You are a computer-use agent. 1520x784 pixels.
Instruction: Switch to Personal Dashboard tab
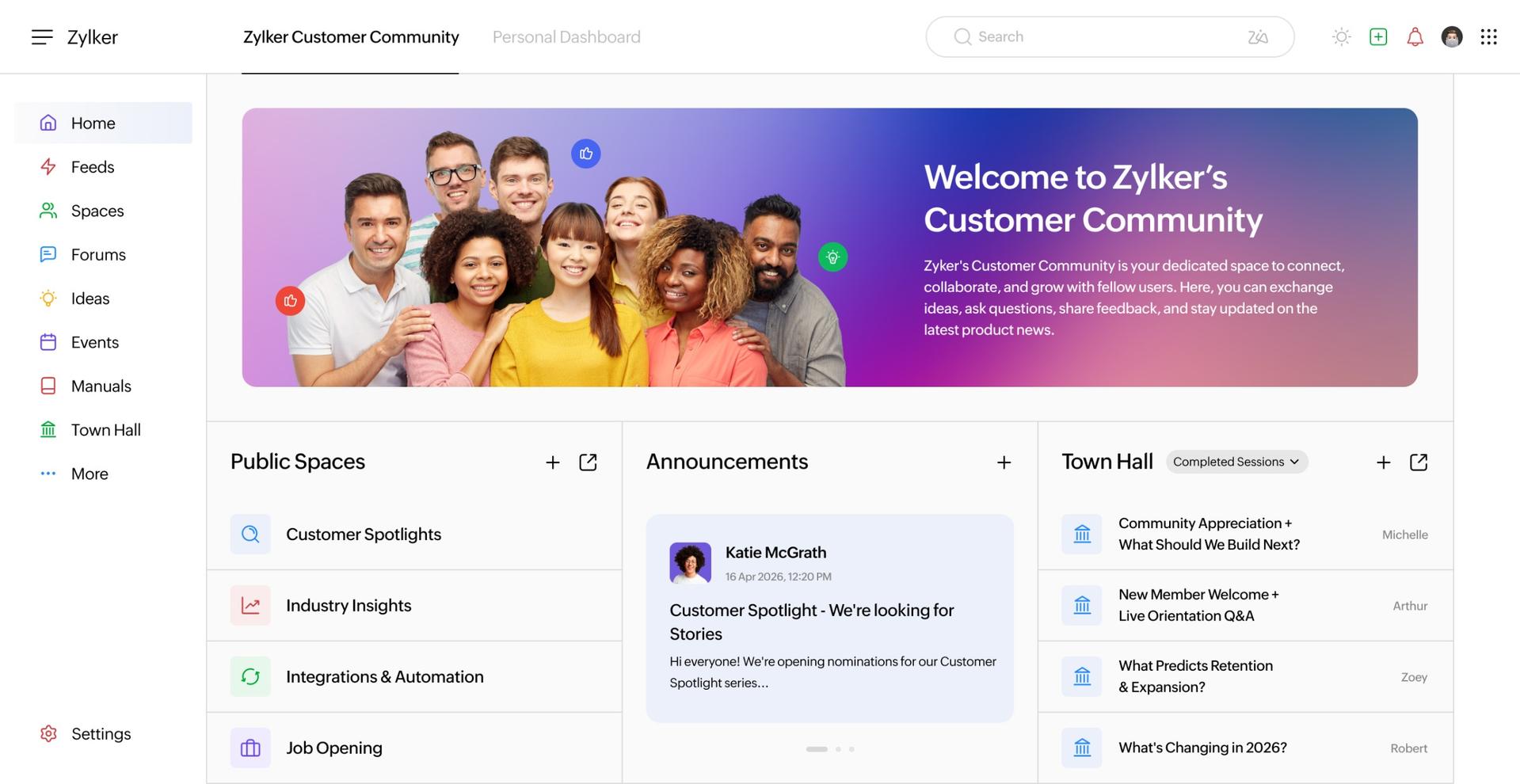pyautogui.click(x=566, y=37)
